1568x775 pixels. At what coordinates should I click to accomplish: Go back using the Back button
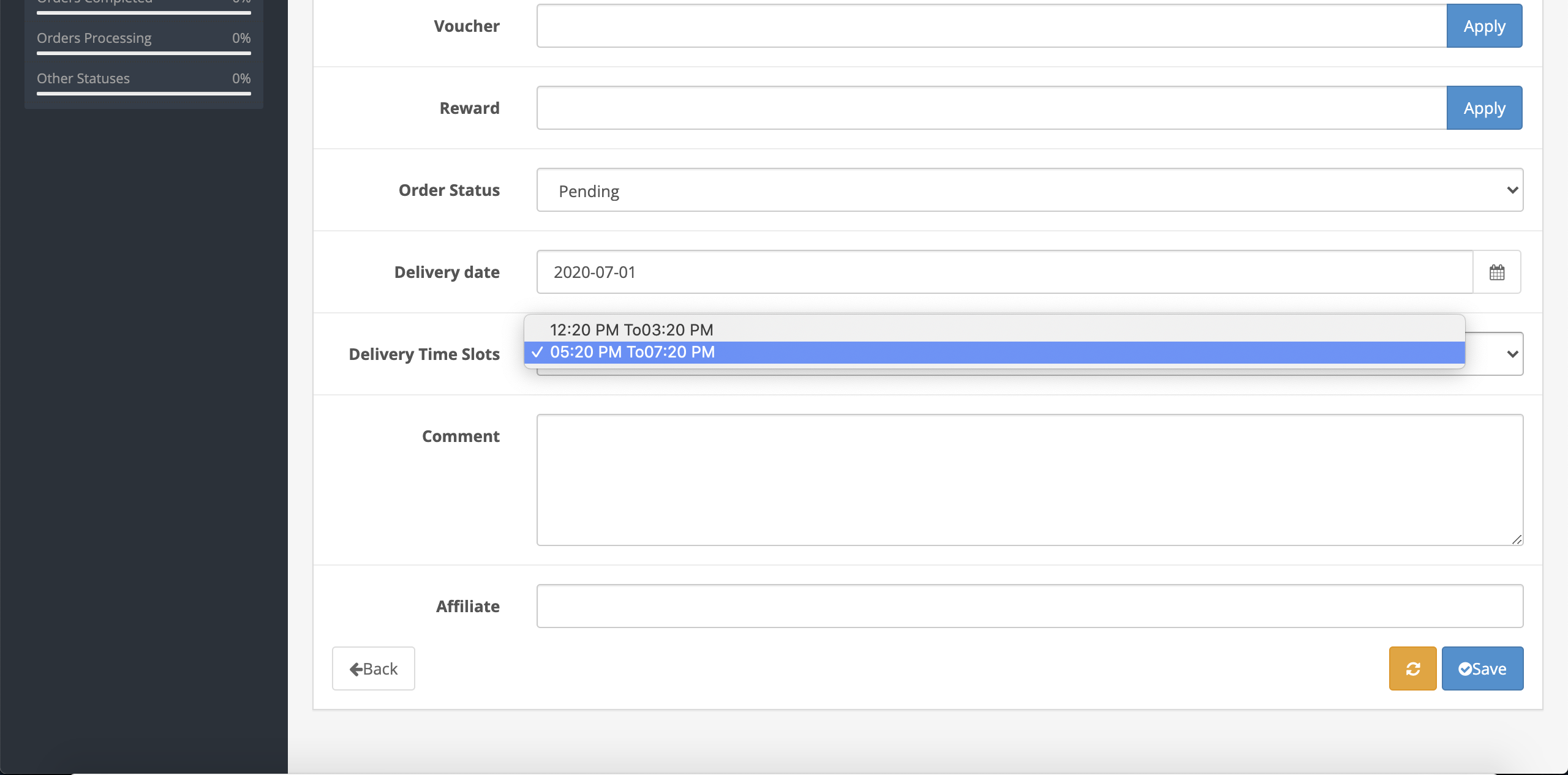pos(374,668)
